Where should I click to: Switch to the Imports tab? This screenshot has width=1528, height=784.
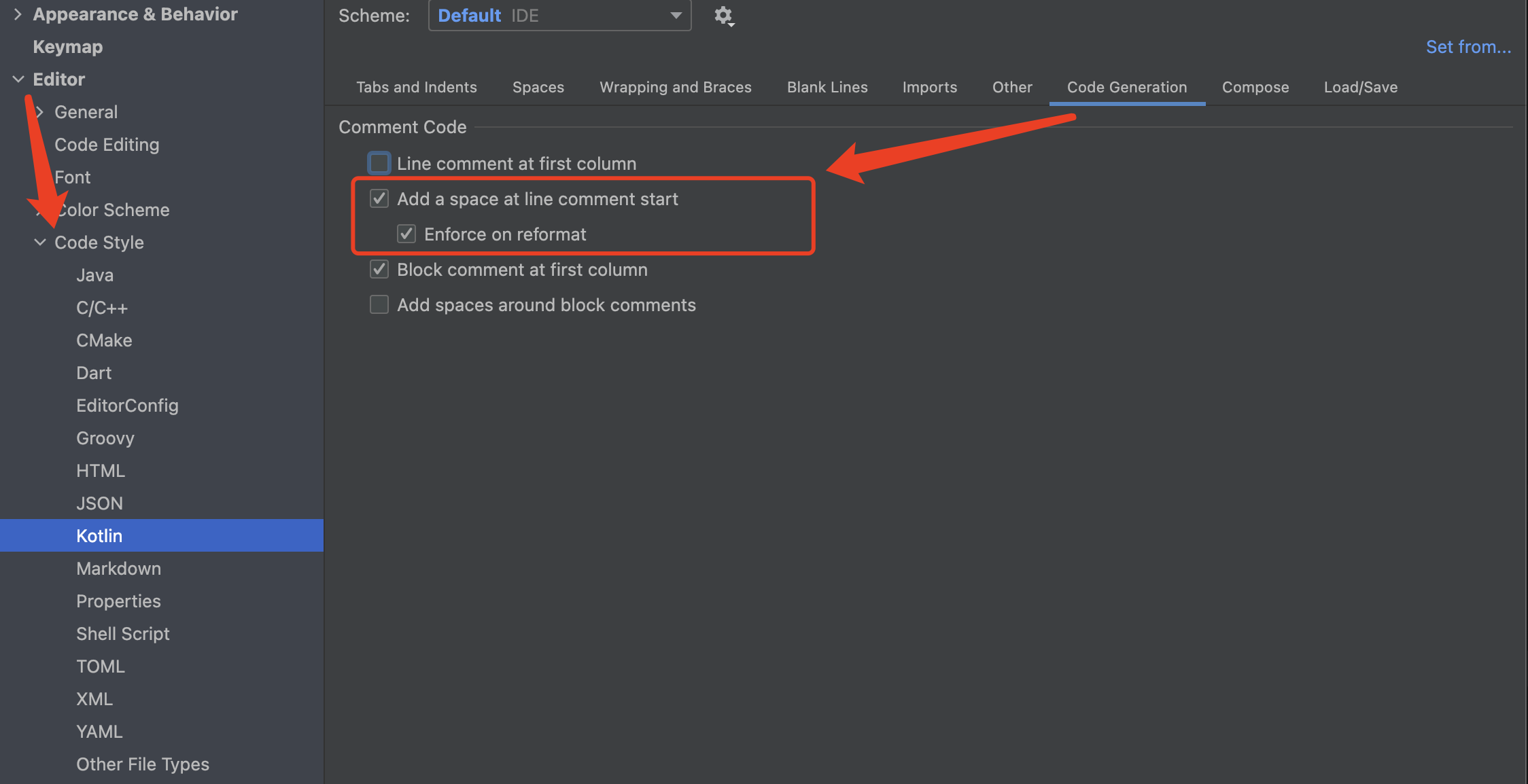pyautogui.click(x=929, y=87)
